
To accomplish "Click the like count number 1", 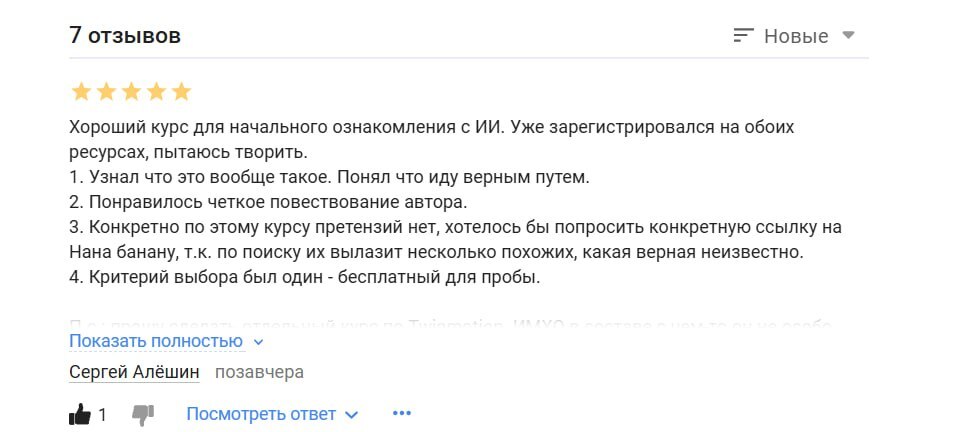I will tap(102, 415).
